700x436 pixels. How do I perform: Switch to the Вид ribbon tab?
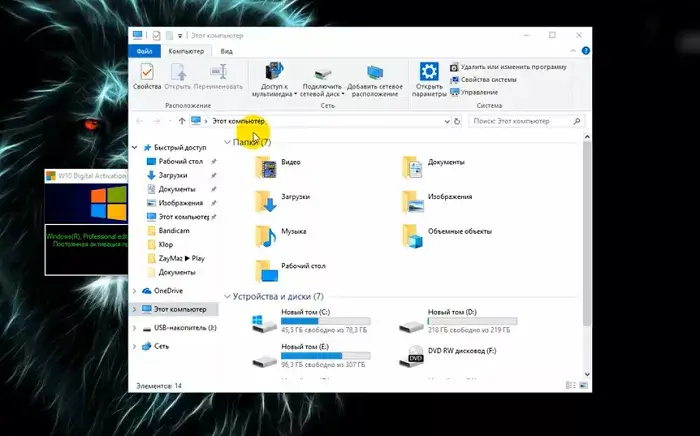226,51
